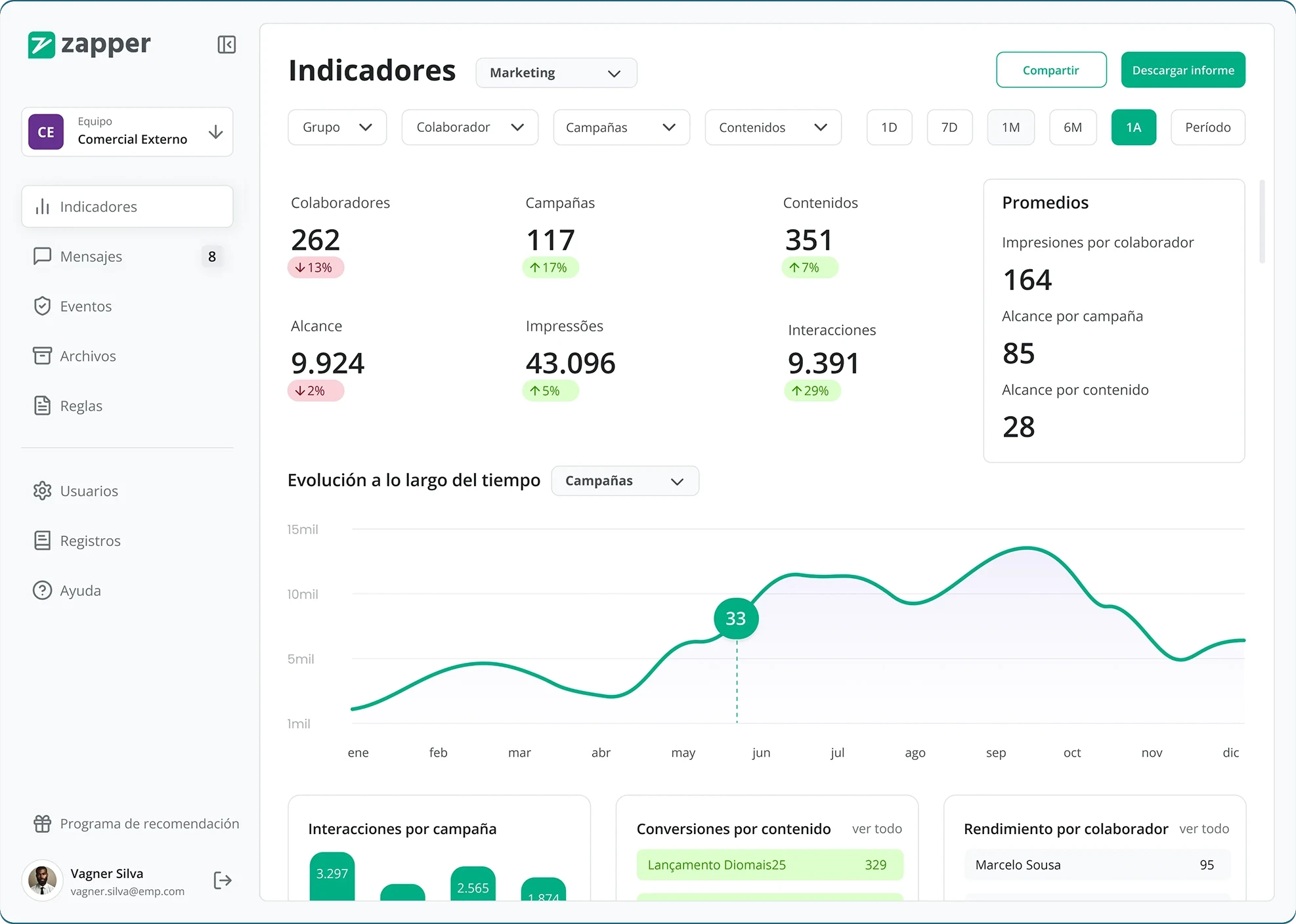Choose the Período custom range option
Screen dimensions: 1296x924
pos(1208,127)
